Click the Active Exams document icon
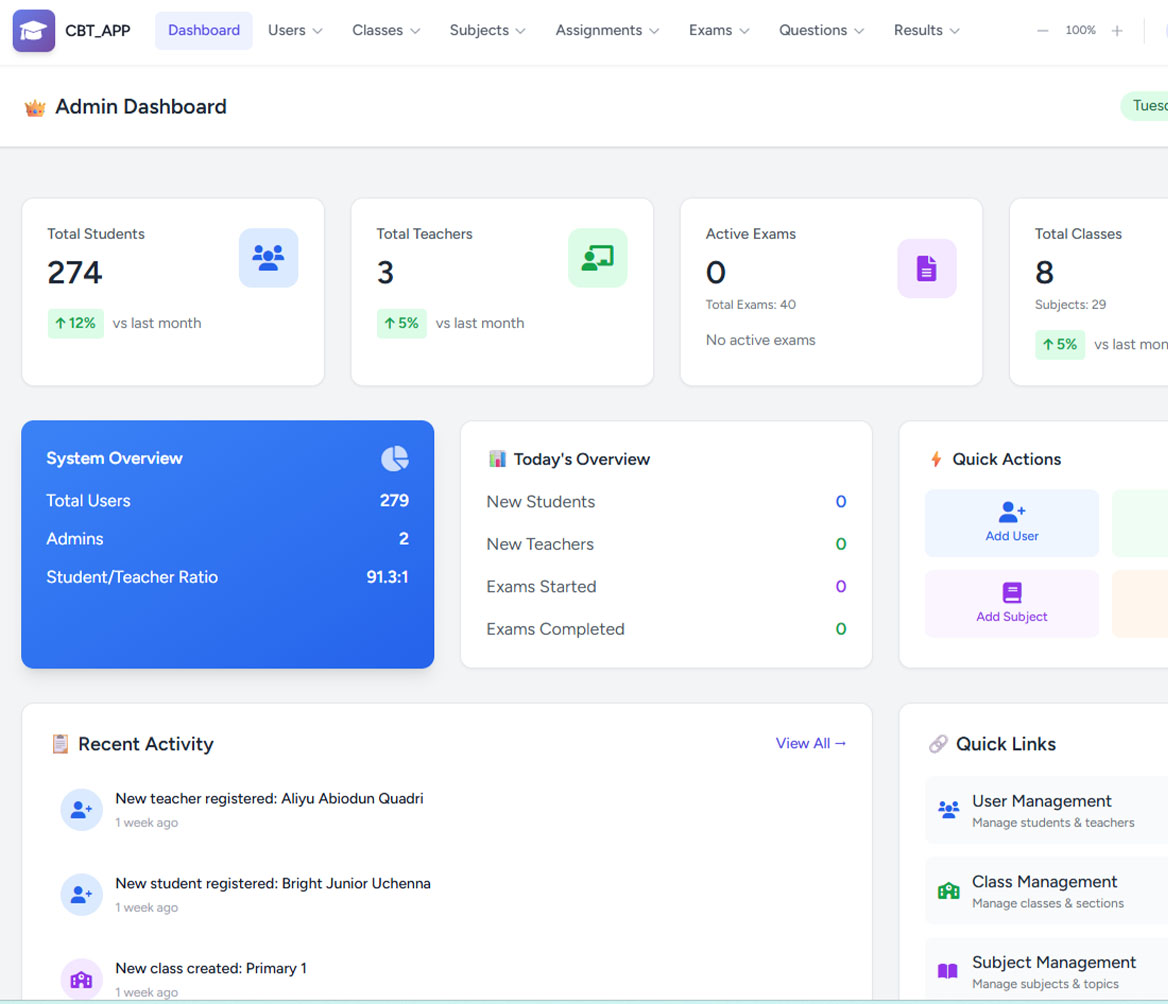Viewport: 1168px width, 1004px height. click(926, 268)
